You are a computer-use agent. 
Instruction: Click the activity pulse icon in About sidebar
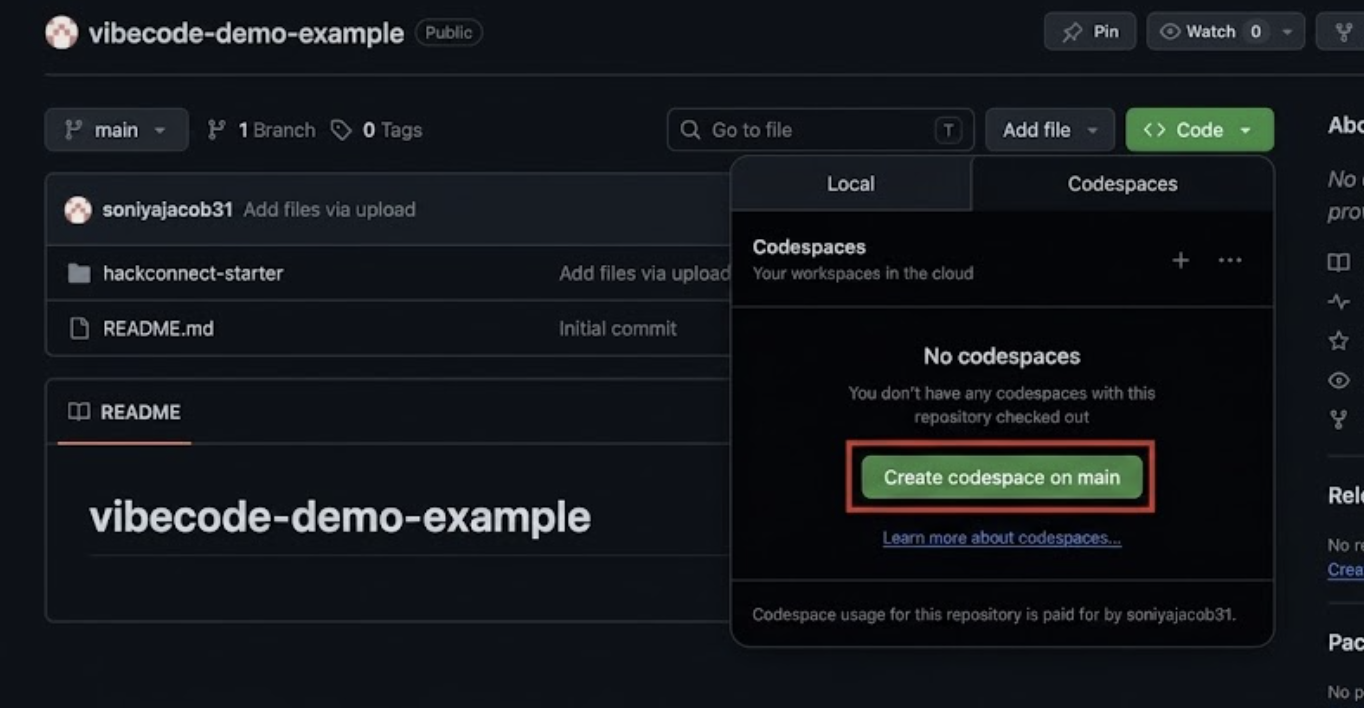tap(1338, 302)
